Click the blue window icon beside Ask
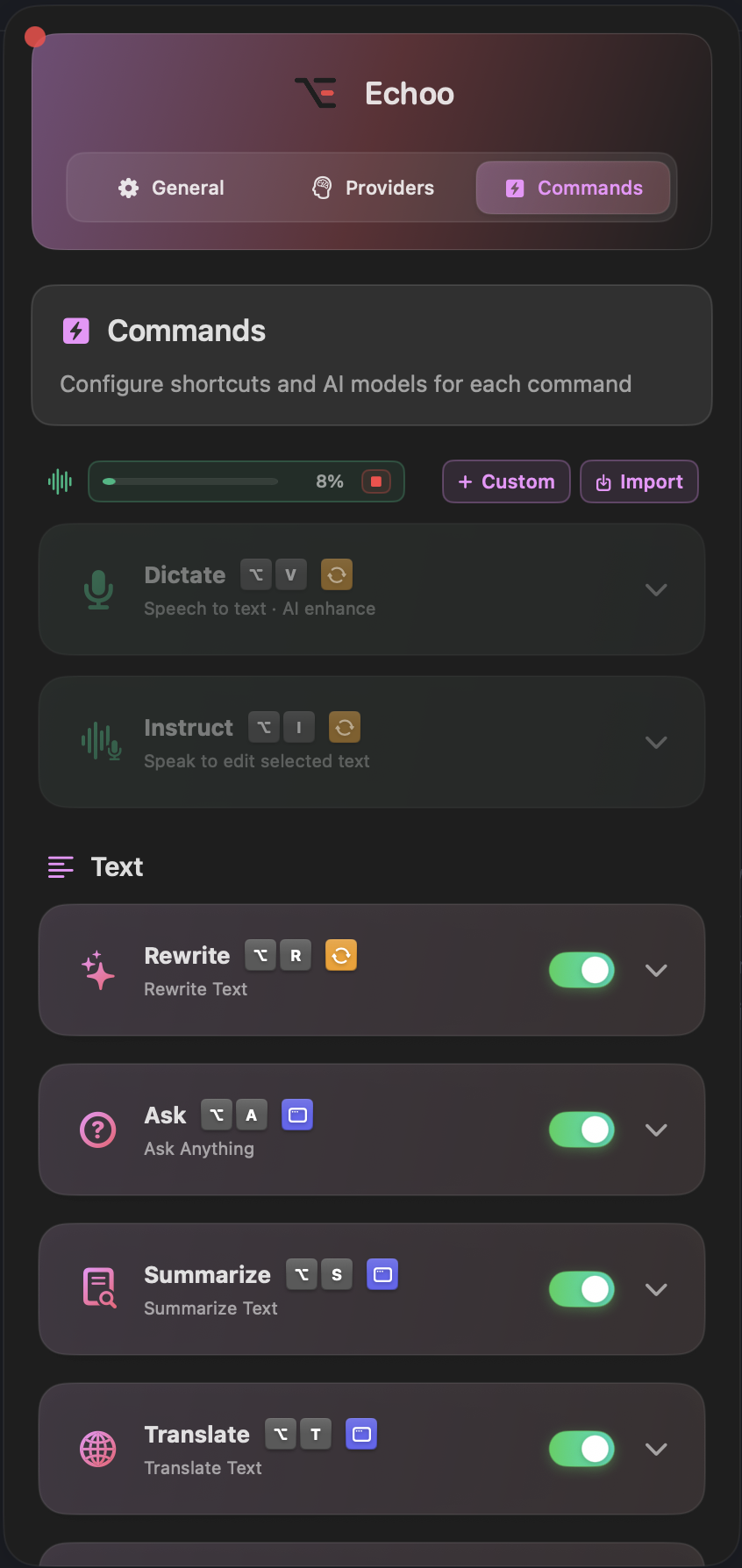The height and width of the screenshot is (1568, 742). coord(297,1115)
